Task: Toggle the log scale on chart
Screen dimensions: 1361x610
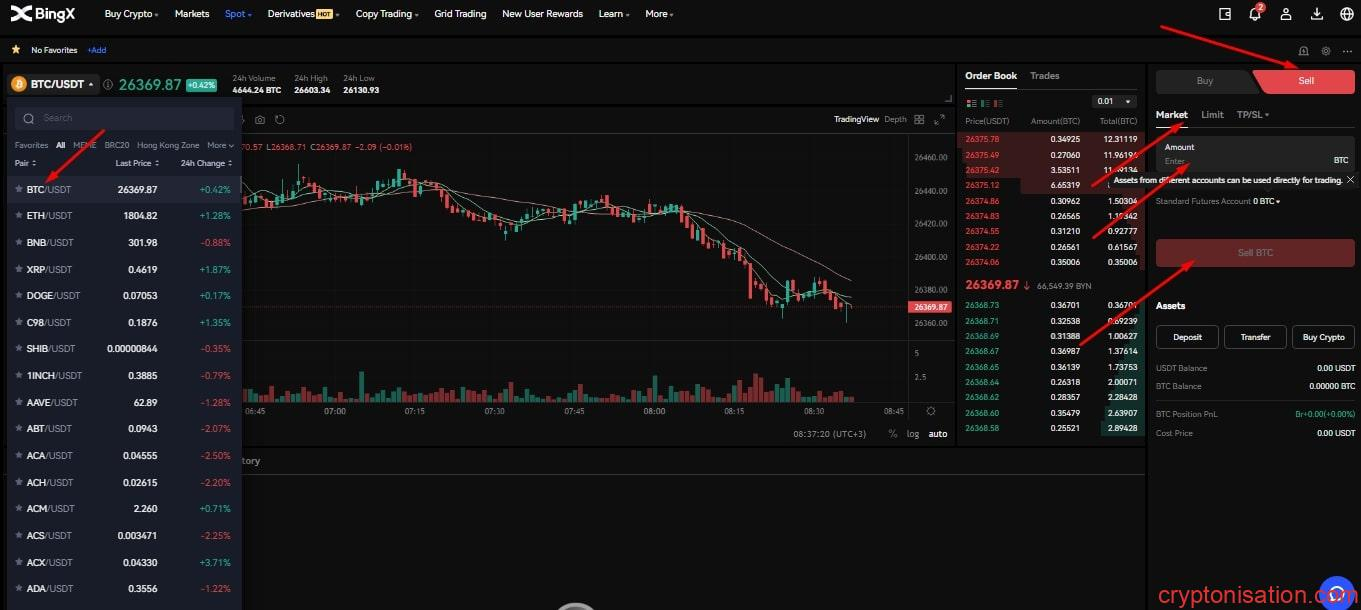Action: 912,434
